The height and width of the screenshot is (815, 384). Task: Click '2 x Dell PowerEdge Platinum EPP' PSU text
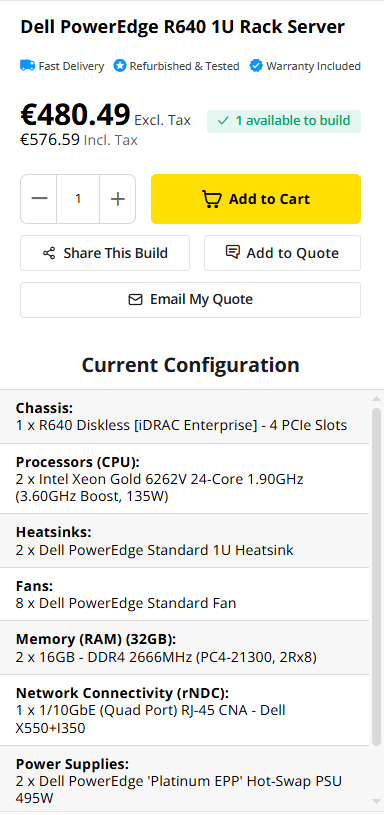click(179, 790)
